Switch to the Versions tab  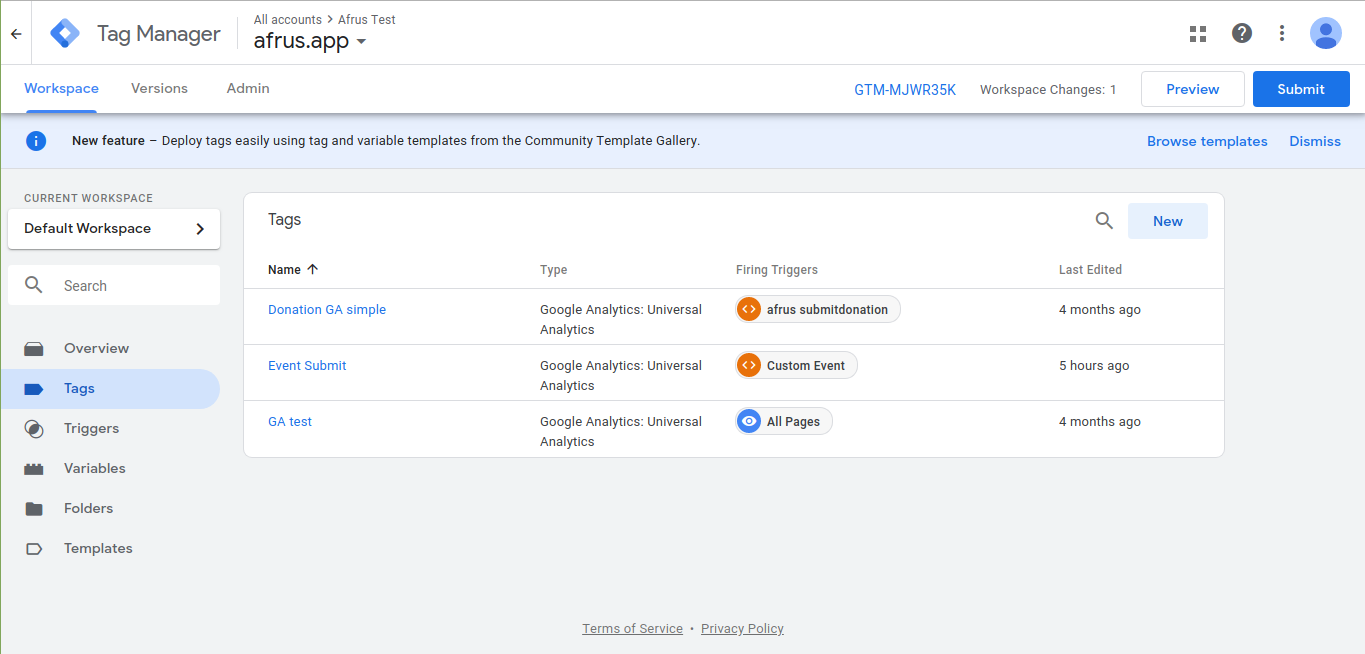tap(159, 89)
